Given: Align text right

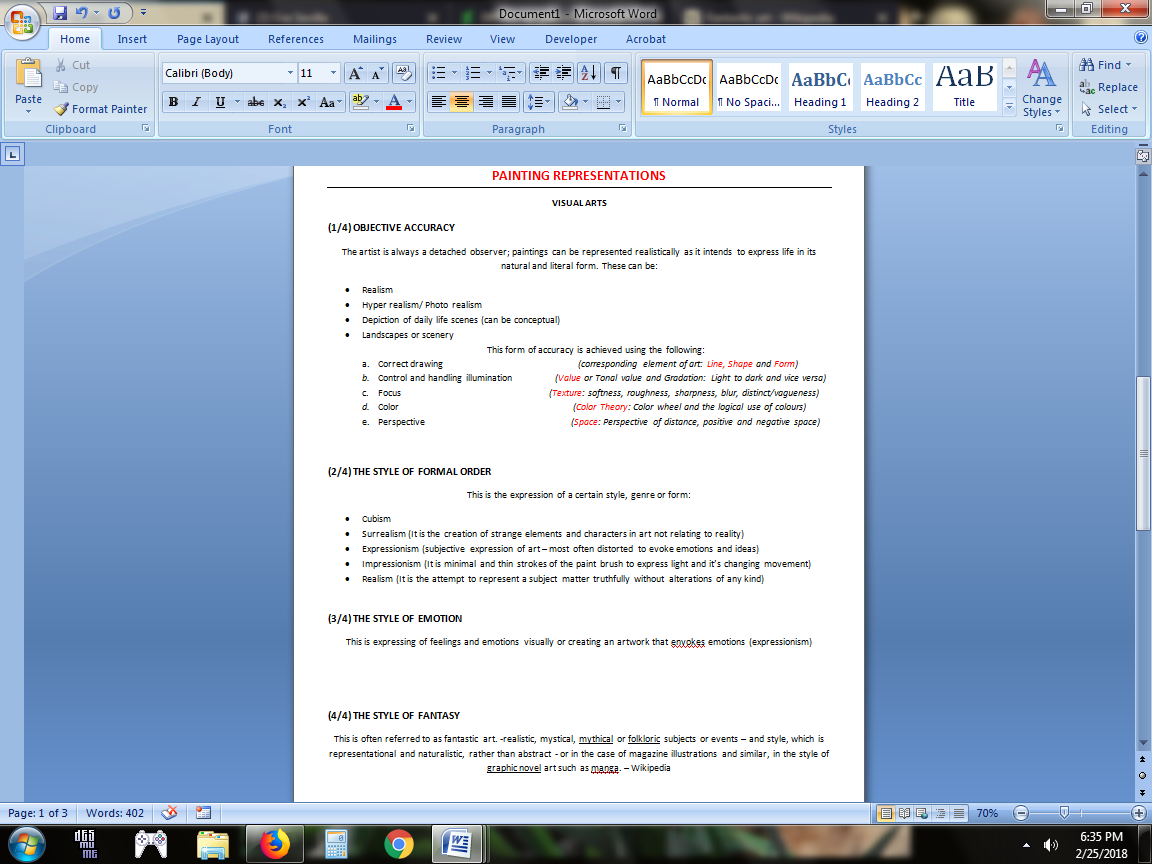Looking at the screenshot, I should point(485,102).
